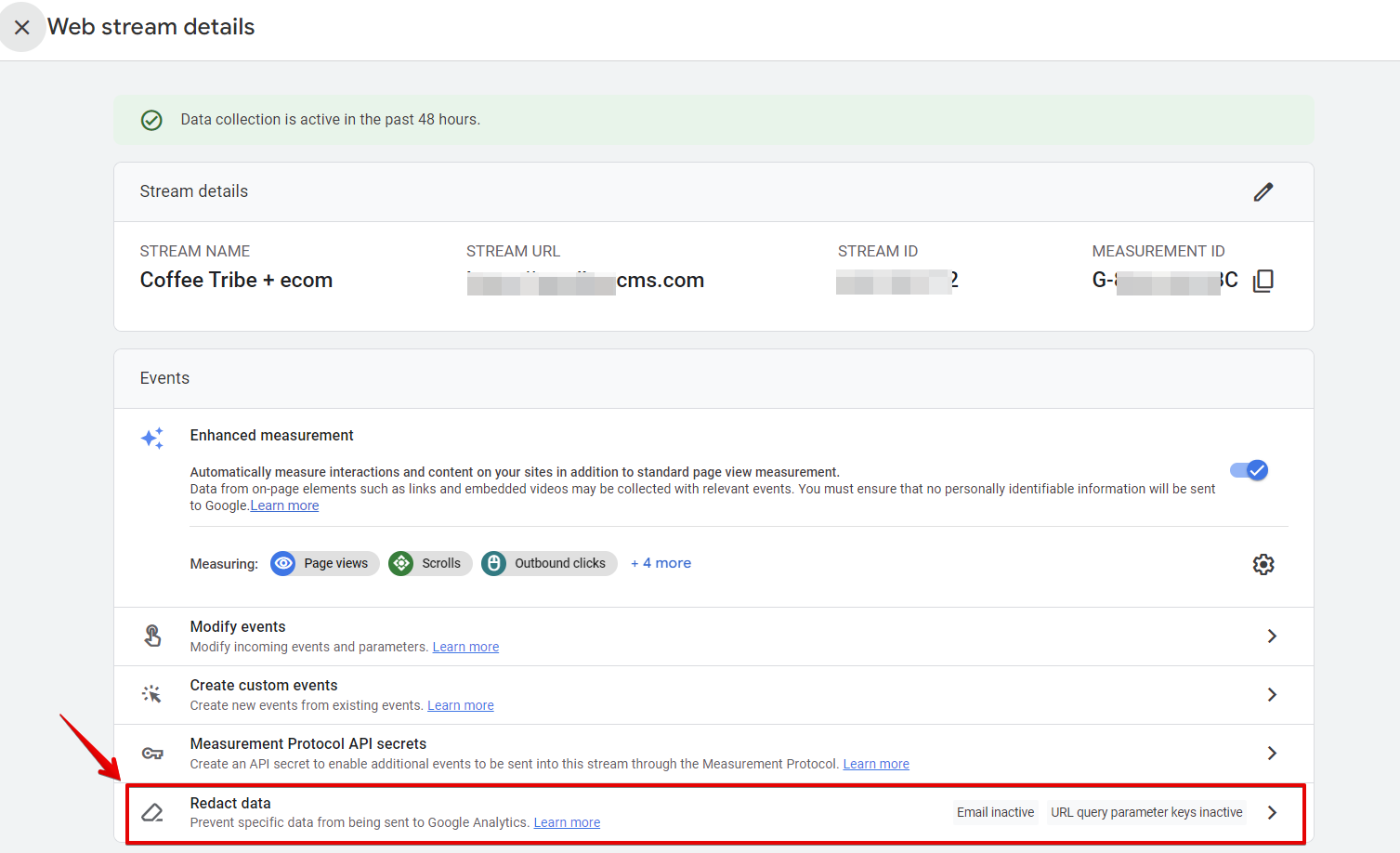Open Learn more about Redact data
This screenshot has width=1400, height=853.
coord(567,821)
